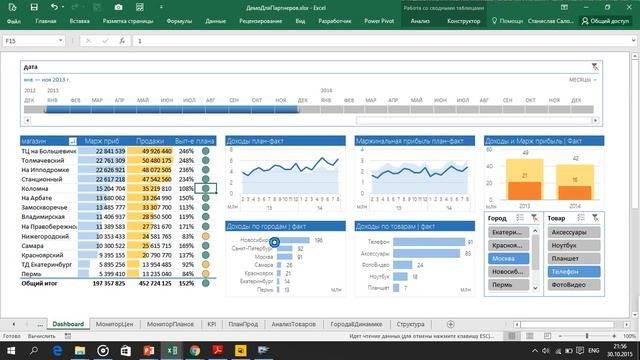Switch to Page Break Preview icon
This screenshot has height=360, width=640.
coord(547,336)
